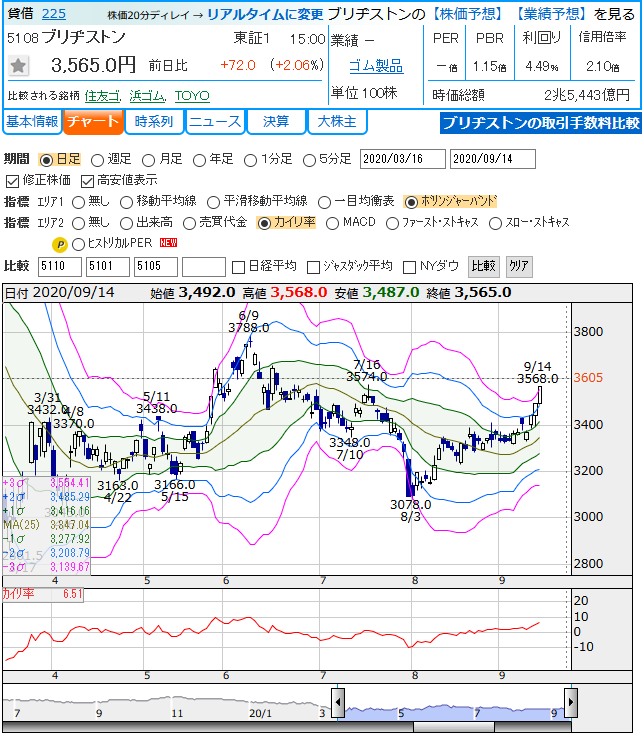Viewport: 643px width, 735px height.
Task: Open the 業績予想 link
Action: 552,14
